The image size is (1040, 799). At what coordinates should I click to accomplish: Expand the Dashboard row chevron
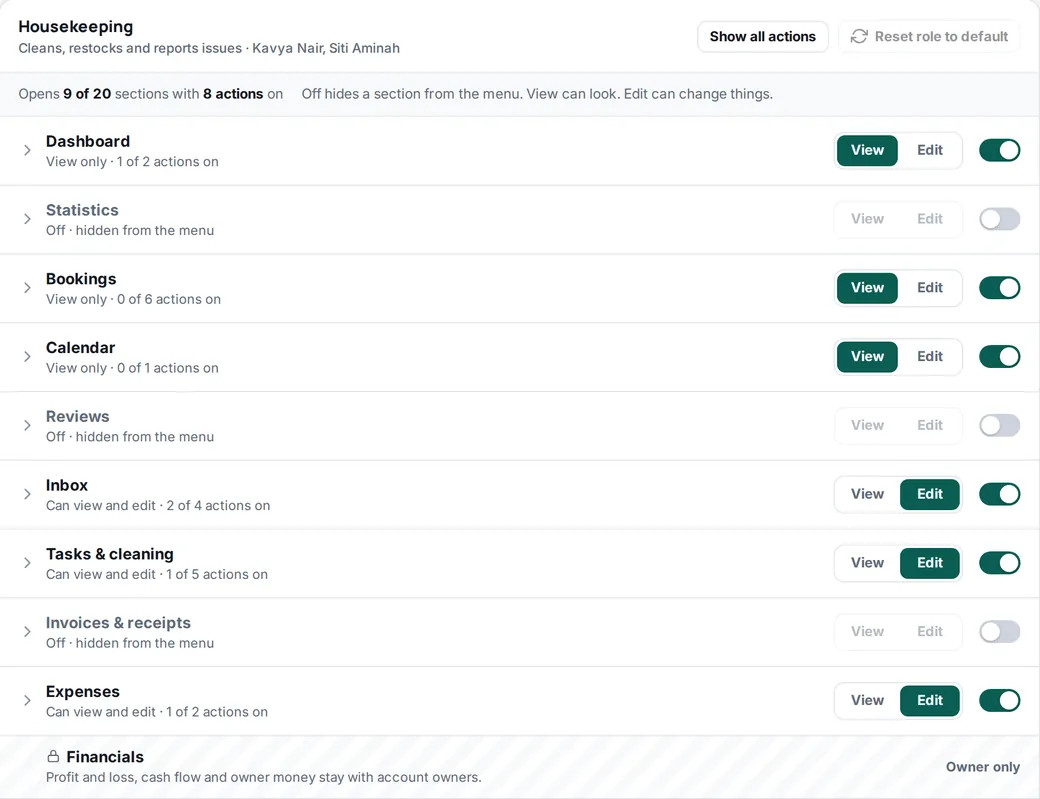[27, 151]
